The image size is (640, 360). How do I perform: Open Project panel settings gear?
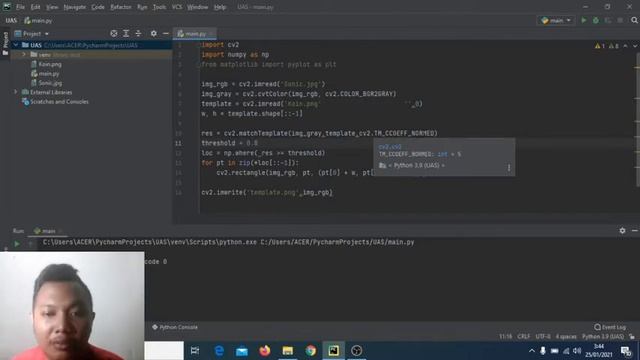pos(153,33)
